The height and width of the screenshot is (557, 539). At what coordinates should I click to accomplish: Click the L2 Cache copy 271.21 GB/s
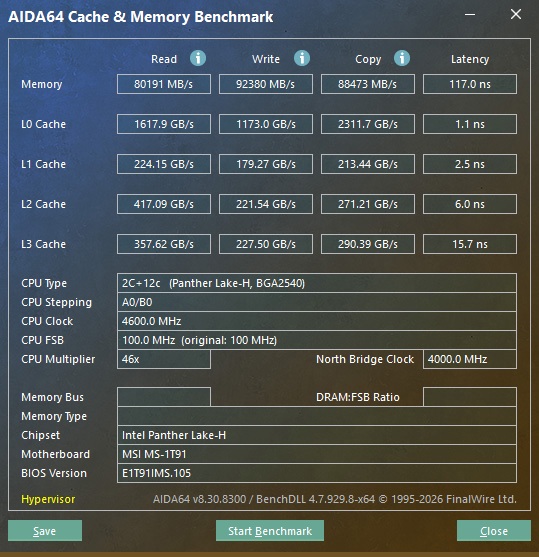pyautogui.click(x=368, y=204)
